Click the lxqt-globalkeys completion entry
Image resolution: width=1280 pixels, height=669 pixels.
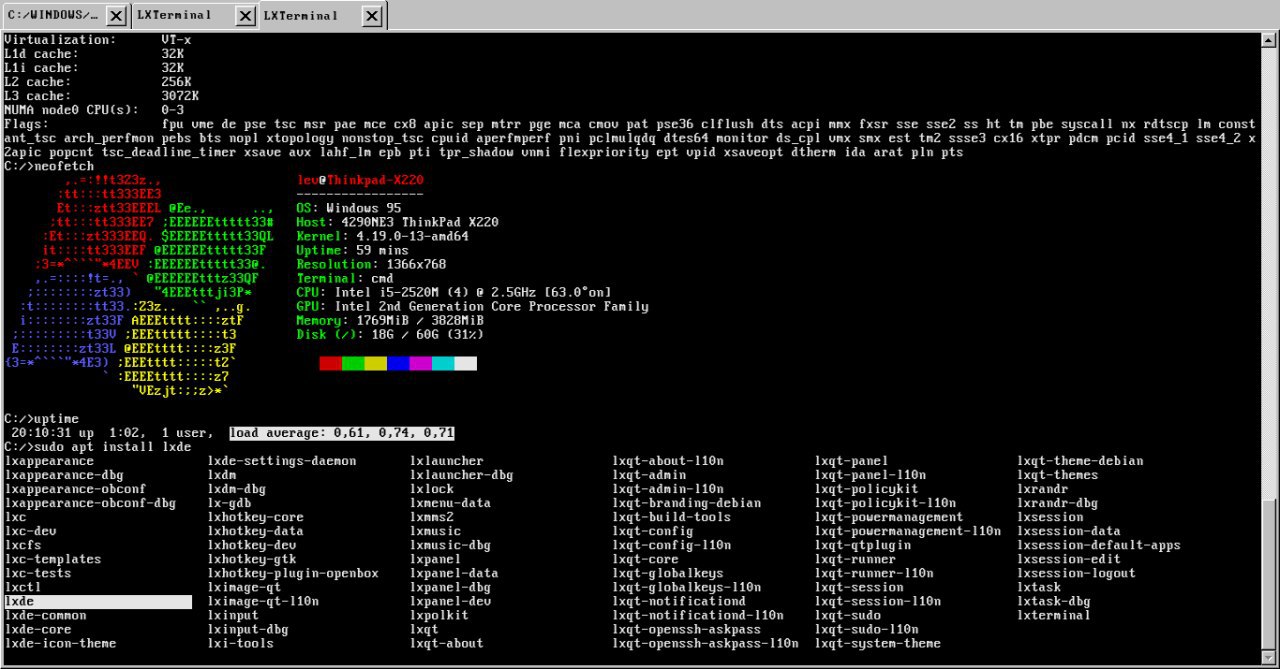668,573
